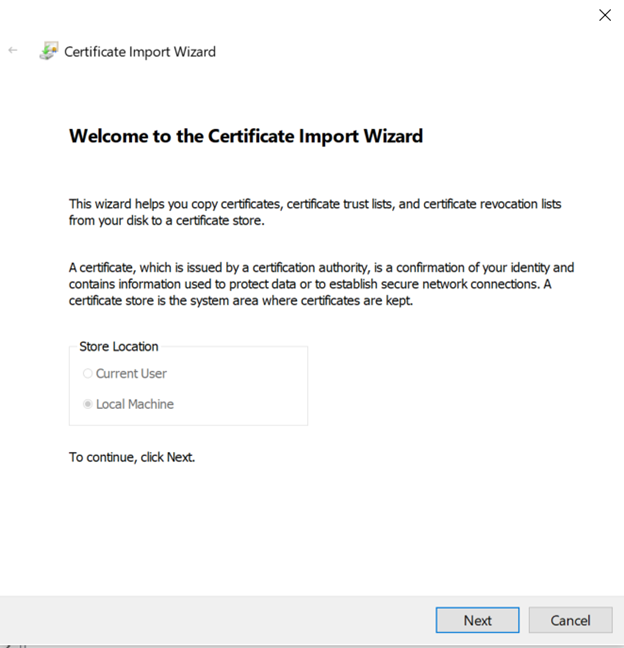Click the "Store Location" group label

tap(118, 347)
